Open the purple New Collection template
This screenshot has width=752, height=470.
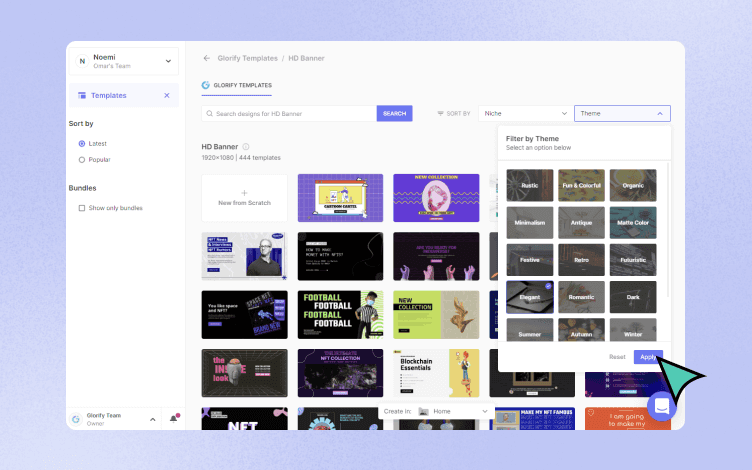tap(436, 198)
